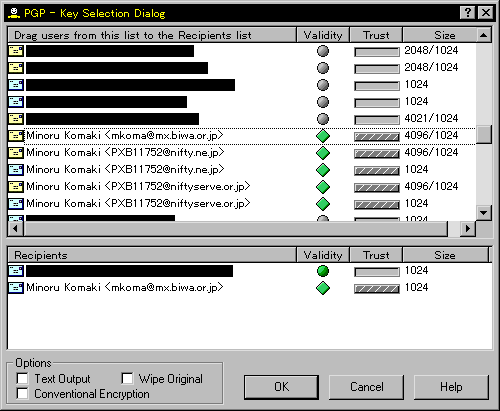This screenshot has height=411, width=500.
Task: Click the Trust header in the Recipients list
Action: 376,255
